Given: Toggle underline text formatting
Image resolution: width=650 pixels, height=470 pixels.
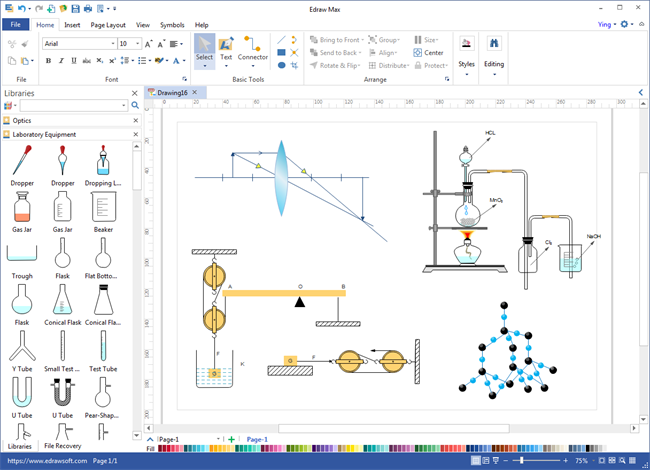Looking at the screenshot, I should click(74, 61).
